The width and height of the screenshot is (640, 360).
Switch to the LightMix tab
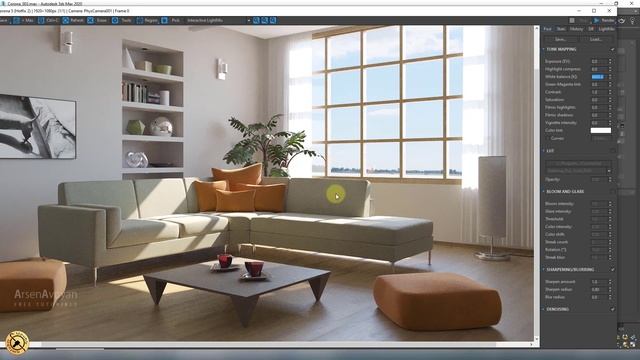point(606,29)
